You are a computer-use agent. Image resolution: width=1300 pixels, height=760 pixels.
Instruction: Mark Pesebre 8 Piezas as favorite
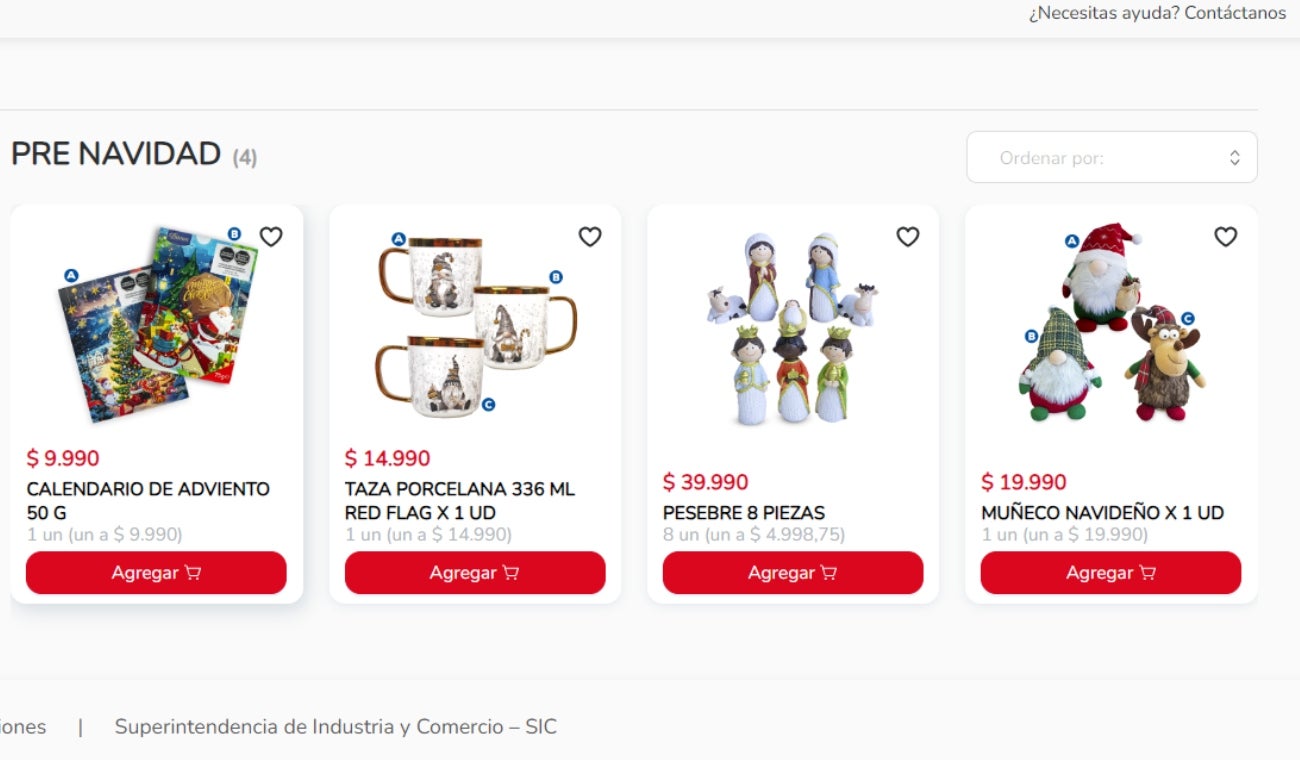(x=907, y=237)
